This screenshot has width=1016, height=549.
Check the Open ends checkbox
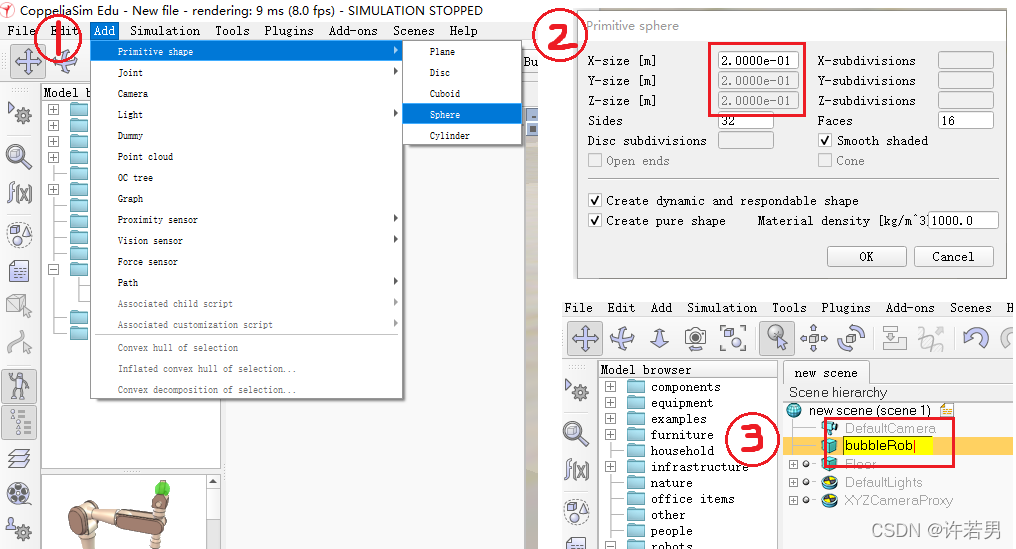click(594, 160)
